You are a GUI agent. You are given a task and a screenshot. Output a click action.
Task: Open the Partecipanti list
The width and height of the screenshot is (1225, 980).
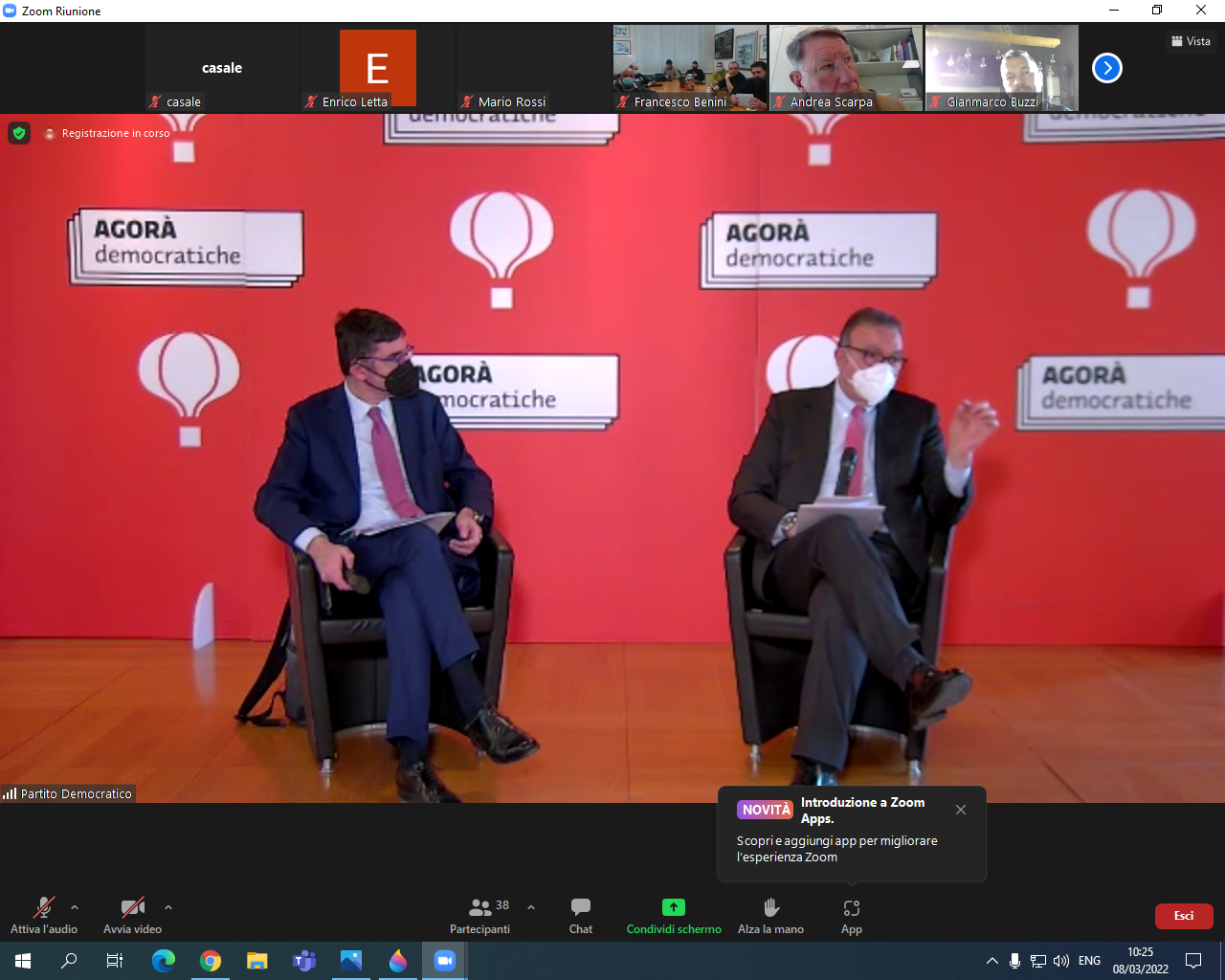(480, 915)
